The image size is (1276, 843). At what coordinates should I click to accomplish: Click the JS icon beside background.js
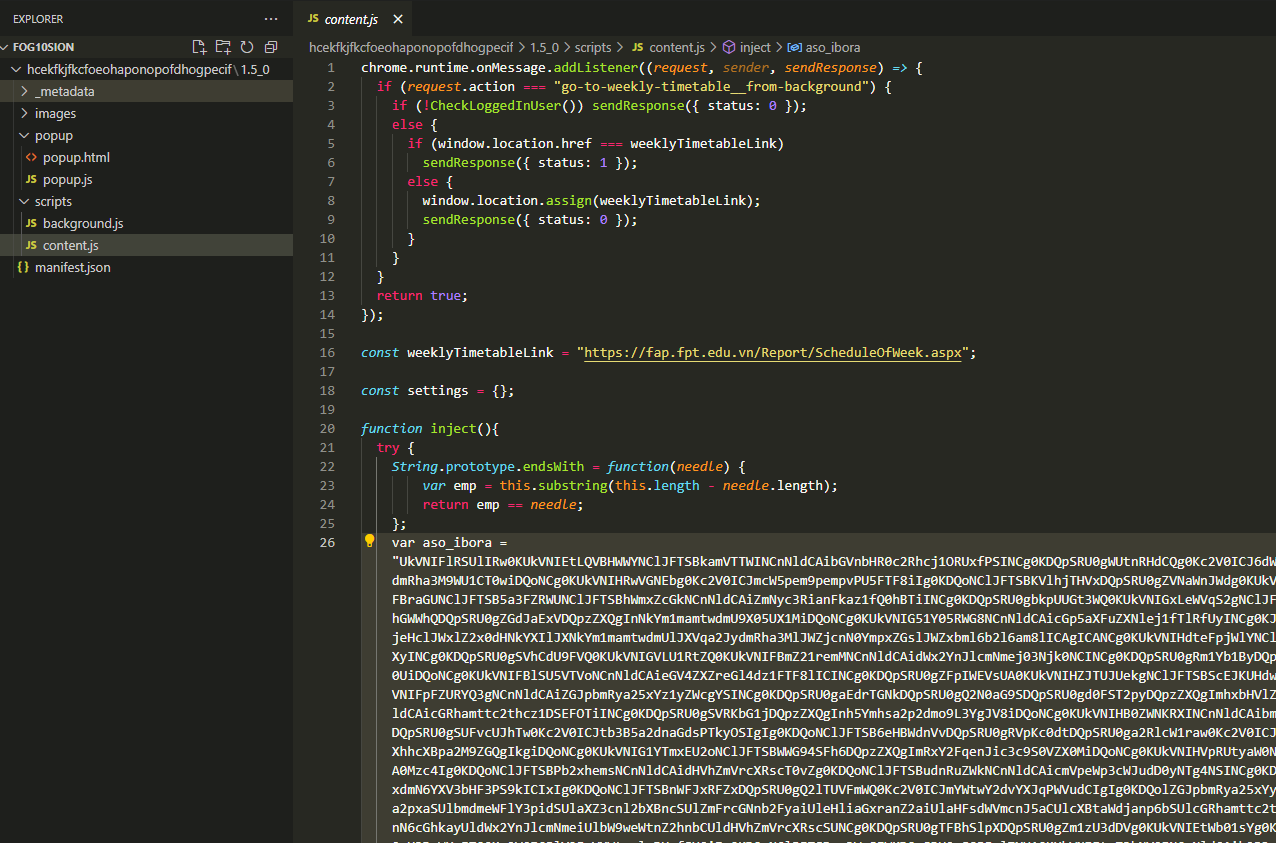pyautogui.click(x=31, y=223)
